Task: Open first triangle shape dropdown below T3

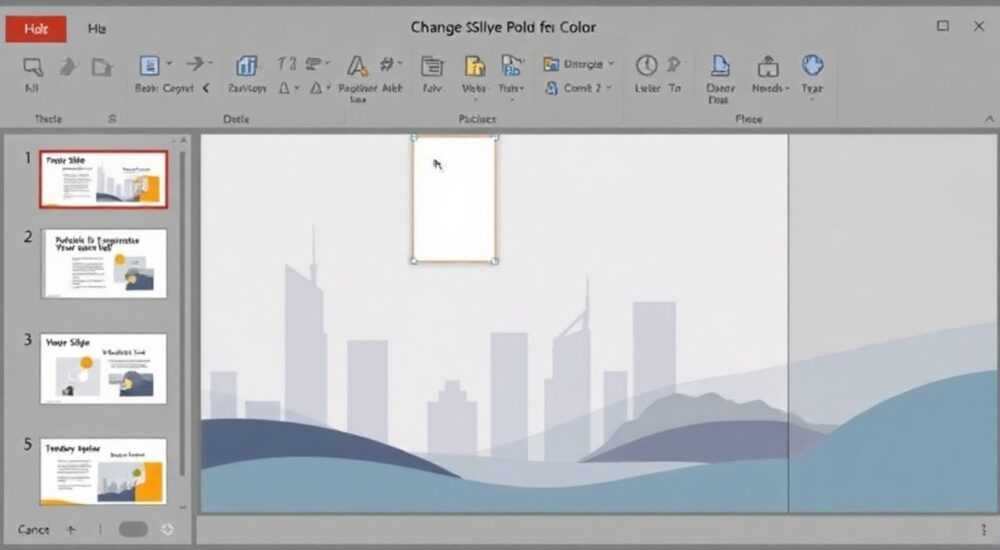Action: [288, 88]
